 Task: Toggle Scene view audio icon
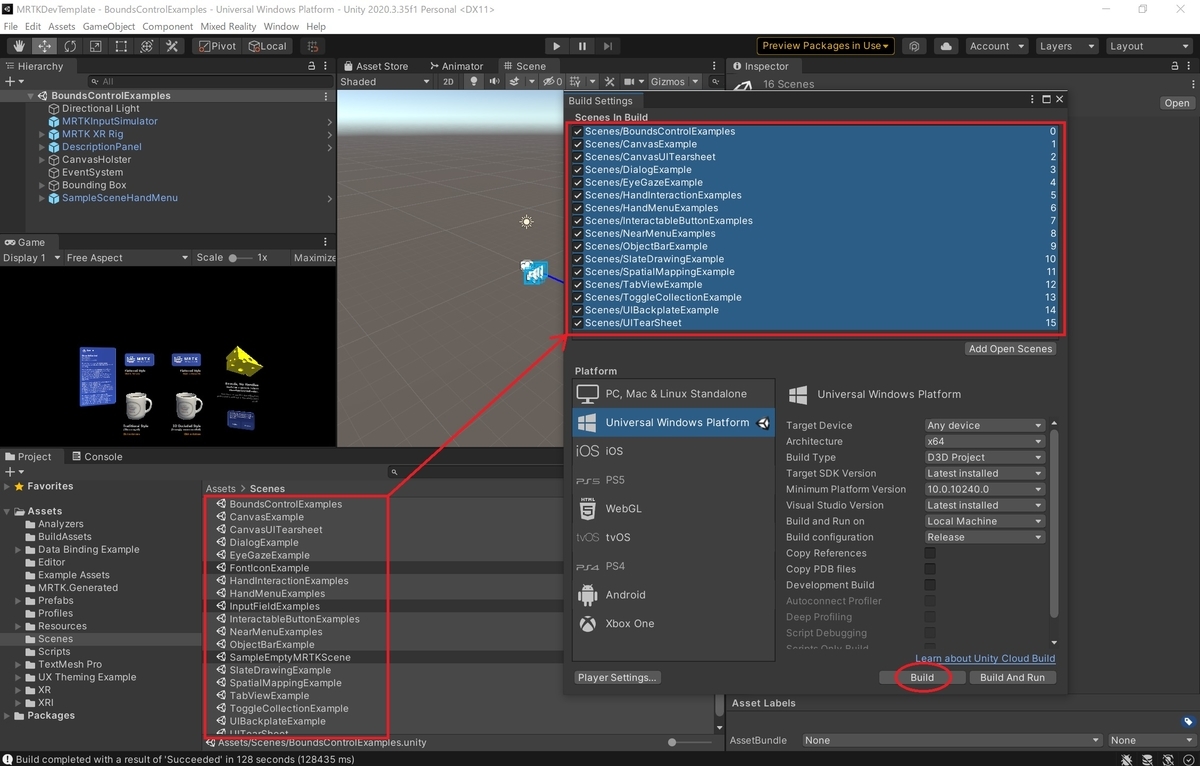(x=494, y=82)
